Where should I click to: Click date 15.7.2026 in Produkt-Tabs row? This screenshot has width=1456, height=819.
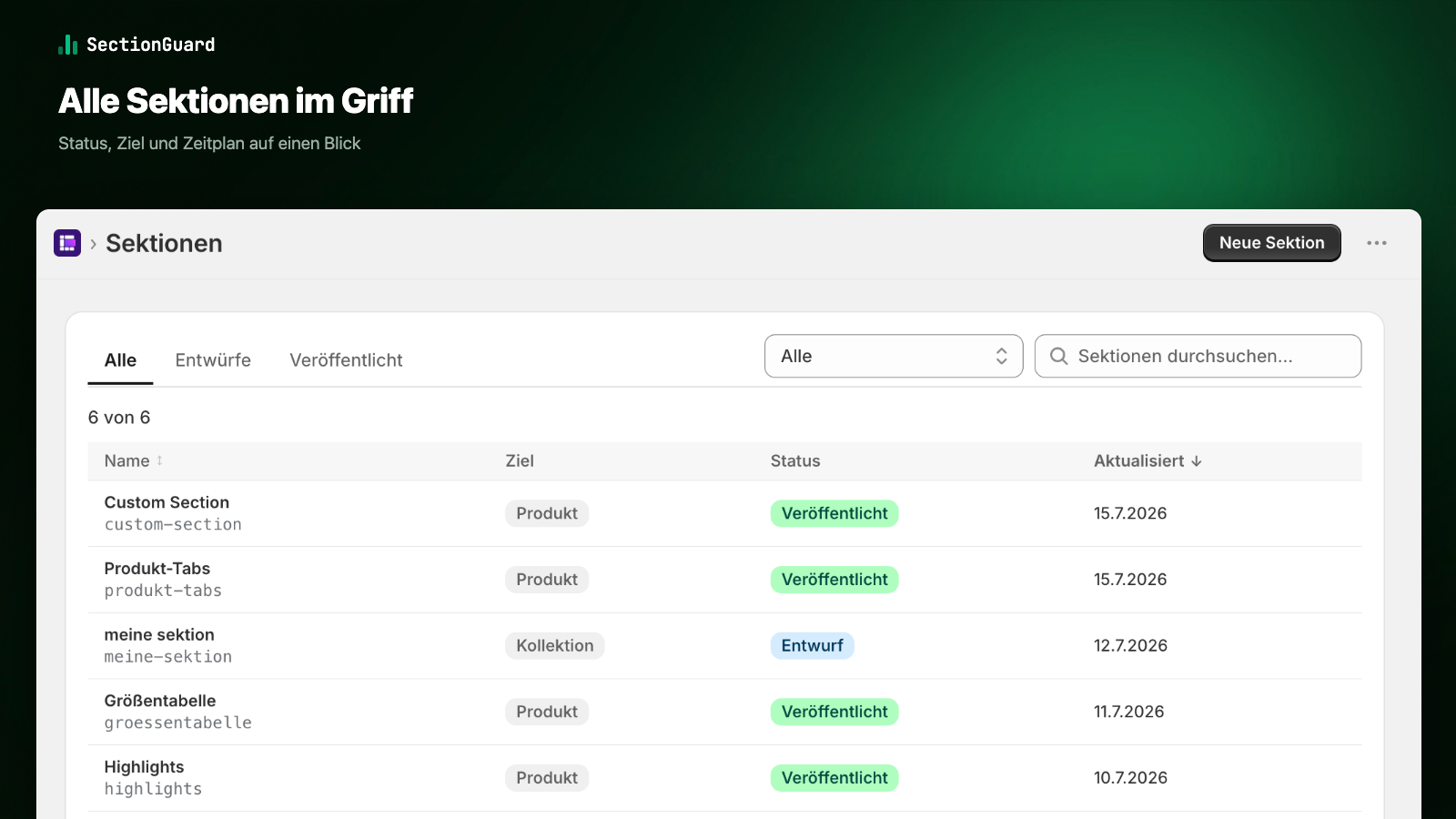click(1130, 580)
